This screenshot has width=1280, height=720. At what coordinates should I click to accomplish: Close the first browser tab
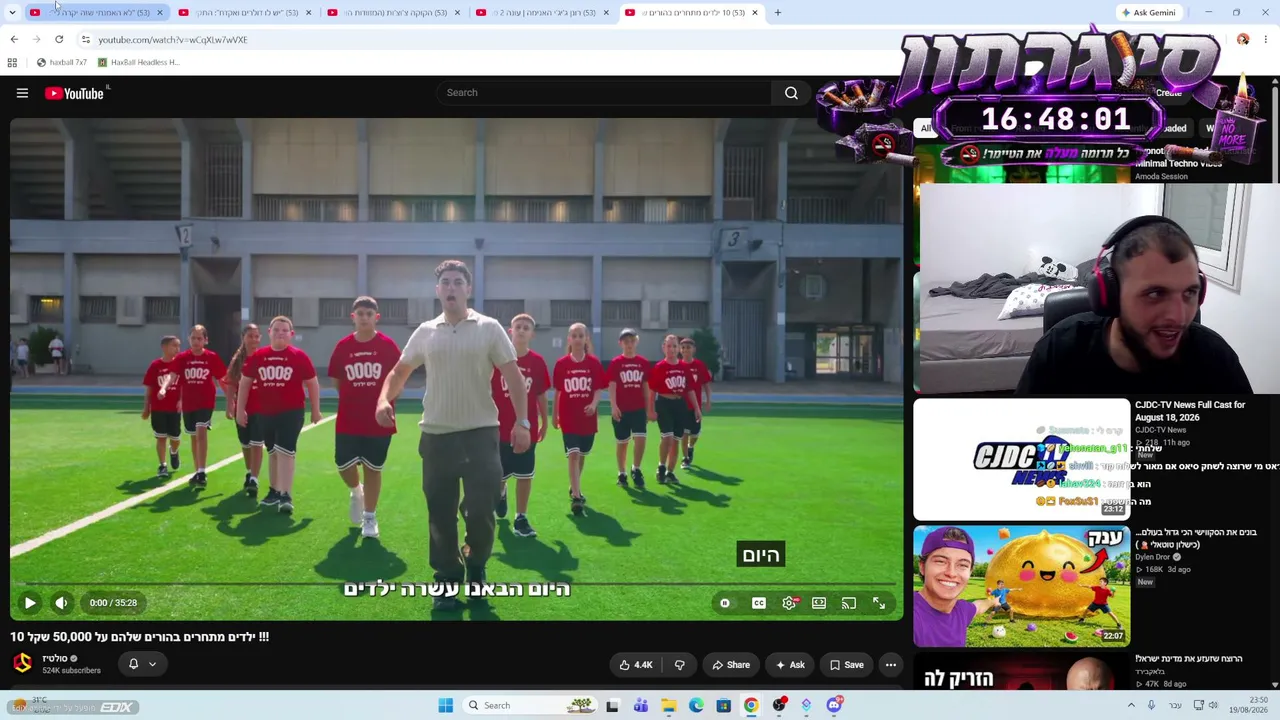click(159, 13)
